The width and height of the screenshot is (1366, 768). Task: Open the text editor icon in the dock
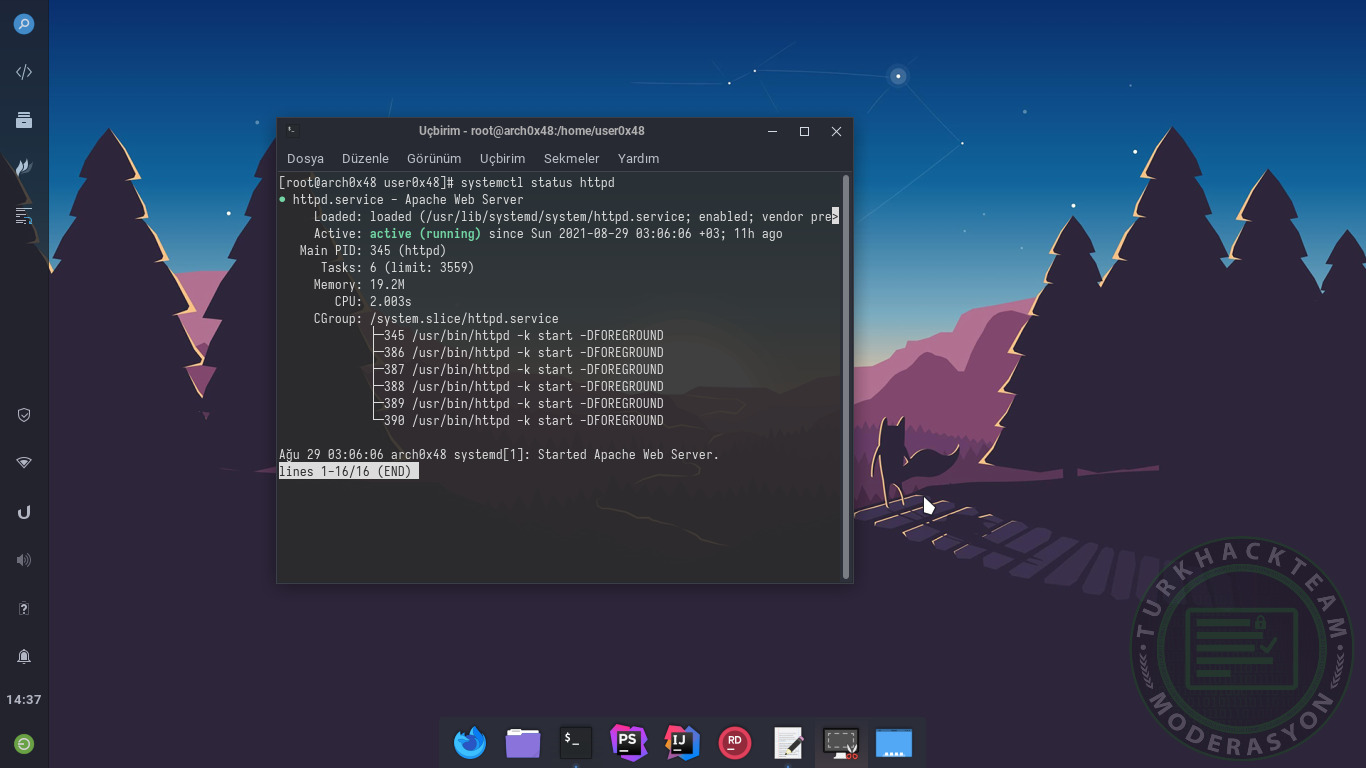coord(788,743)
